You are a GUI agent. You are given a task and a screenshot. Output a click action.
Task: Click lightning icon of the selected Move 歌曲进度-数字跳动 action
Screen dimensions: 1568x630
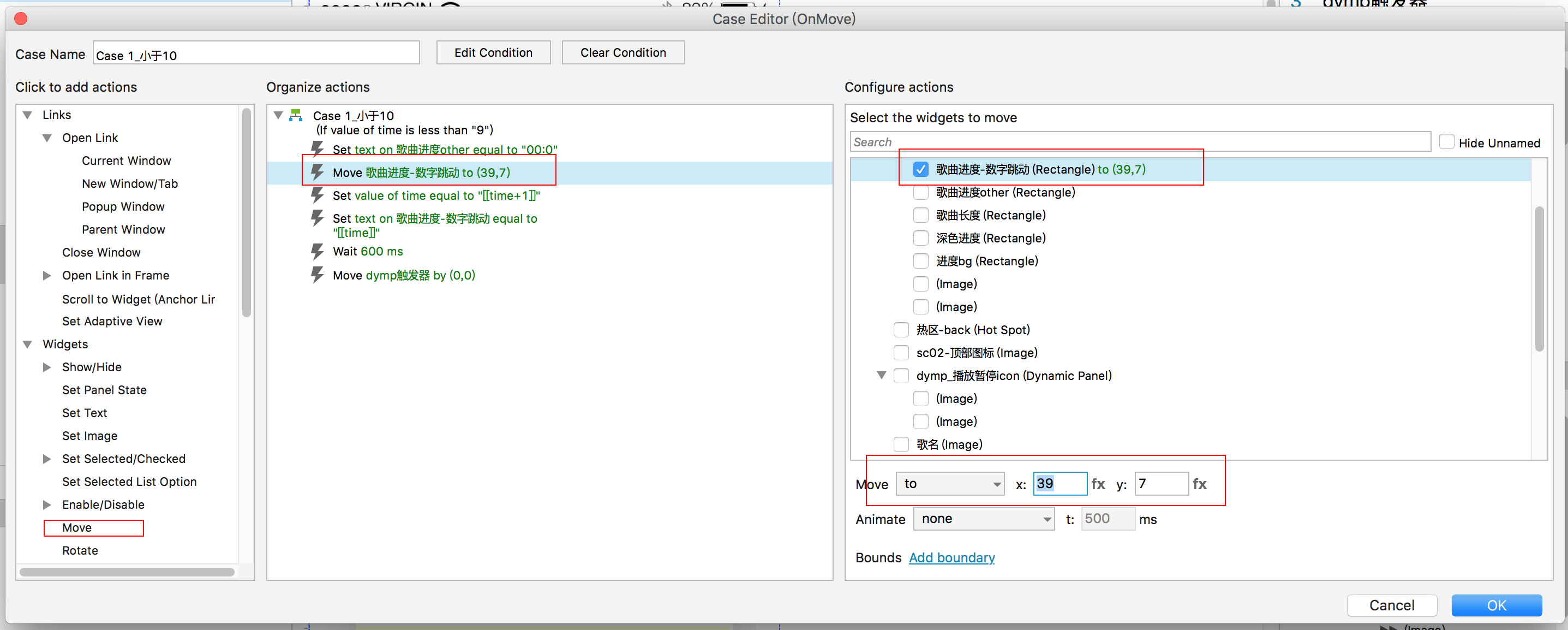(x=317, y=172)
